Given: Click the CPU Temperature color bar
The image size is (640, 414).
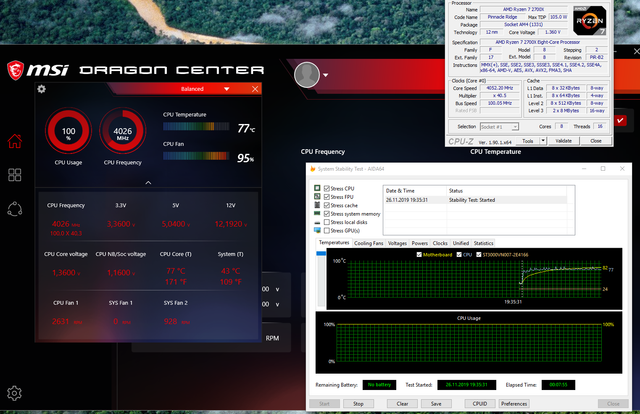Looking at the screenshot, I should click(196, 127).
